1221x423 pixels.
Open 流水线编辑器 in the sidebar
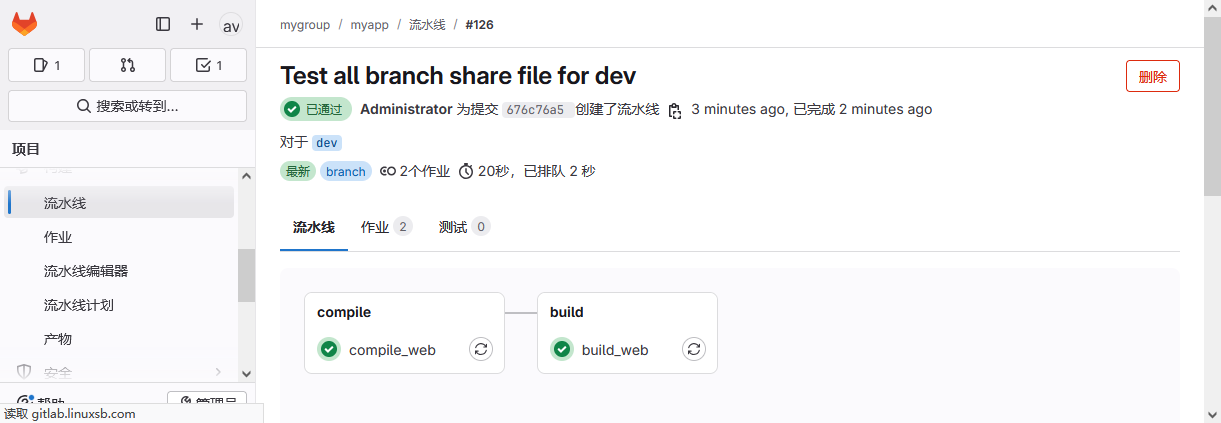(x=86, y=271)
